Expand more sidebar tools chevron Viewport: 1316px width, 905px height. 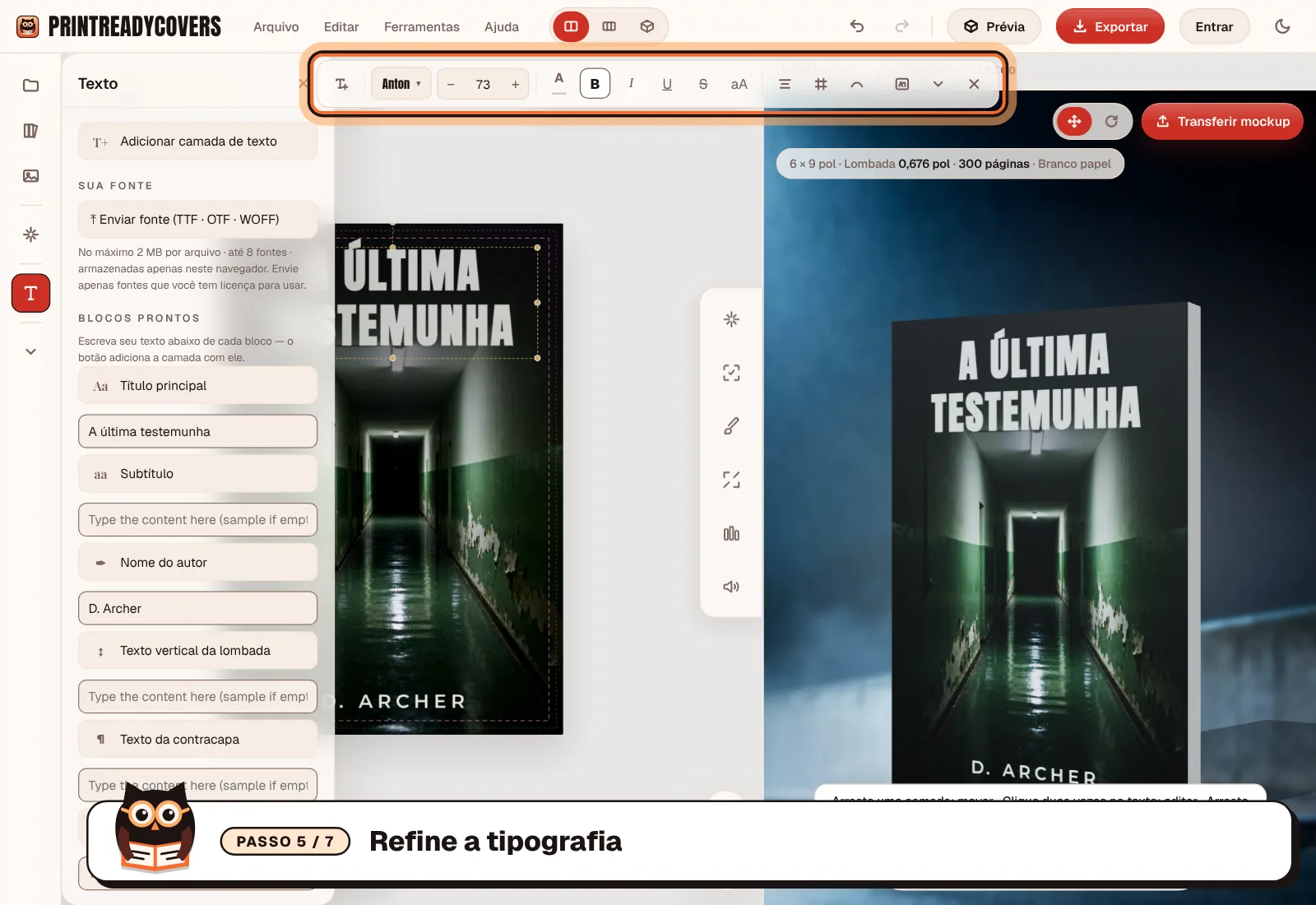[x=30, y=351]
